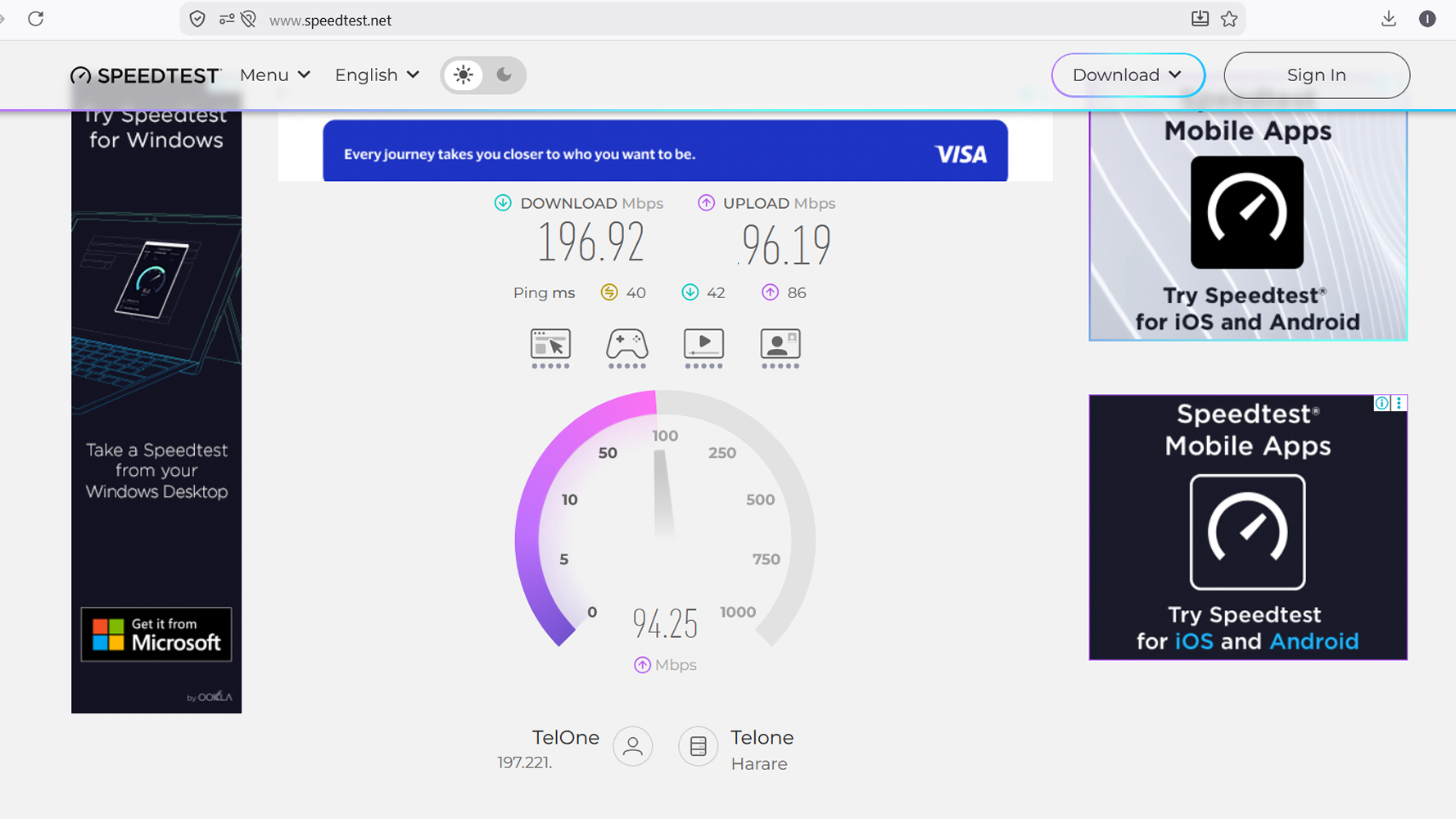Open the Visa banner advertisement
Image resolution: width=1456 pixels, height=819 pixels.
tap(665, 152)
